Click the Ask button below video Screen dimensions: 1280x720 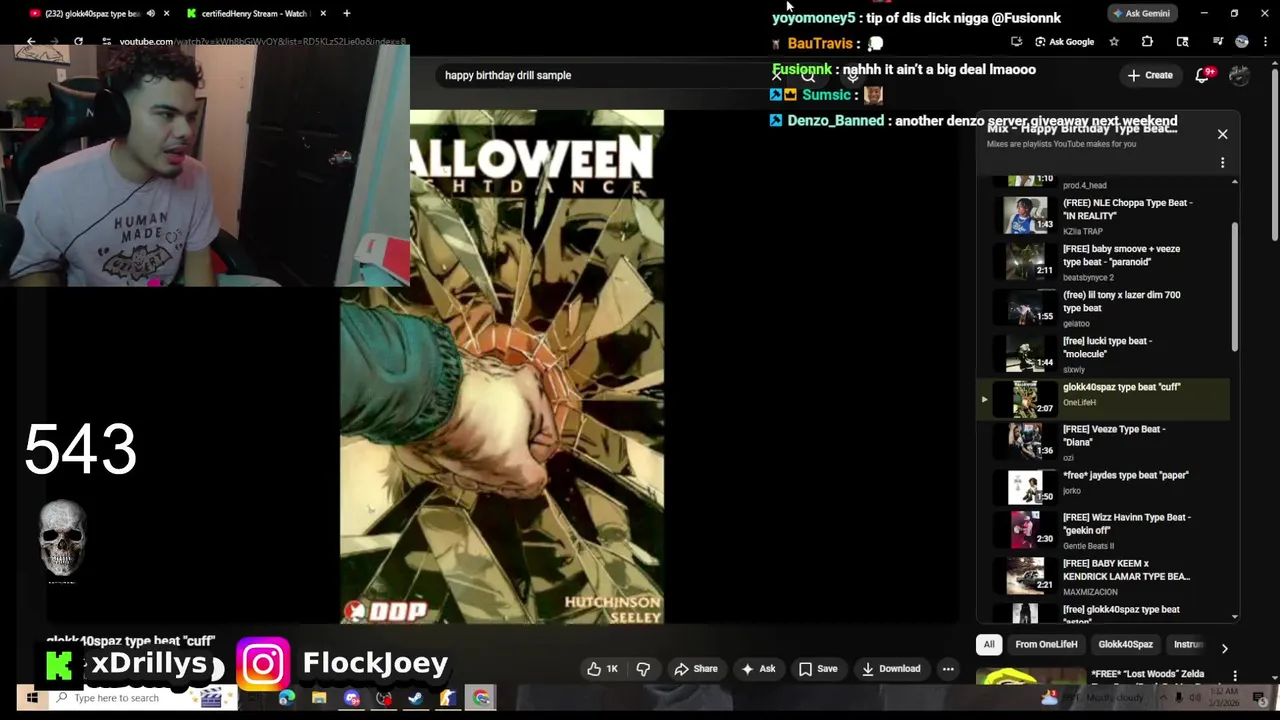click(758, 669)
